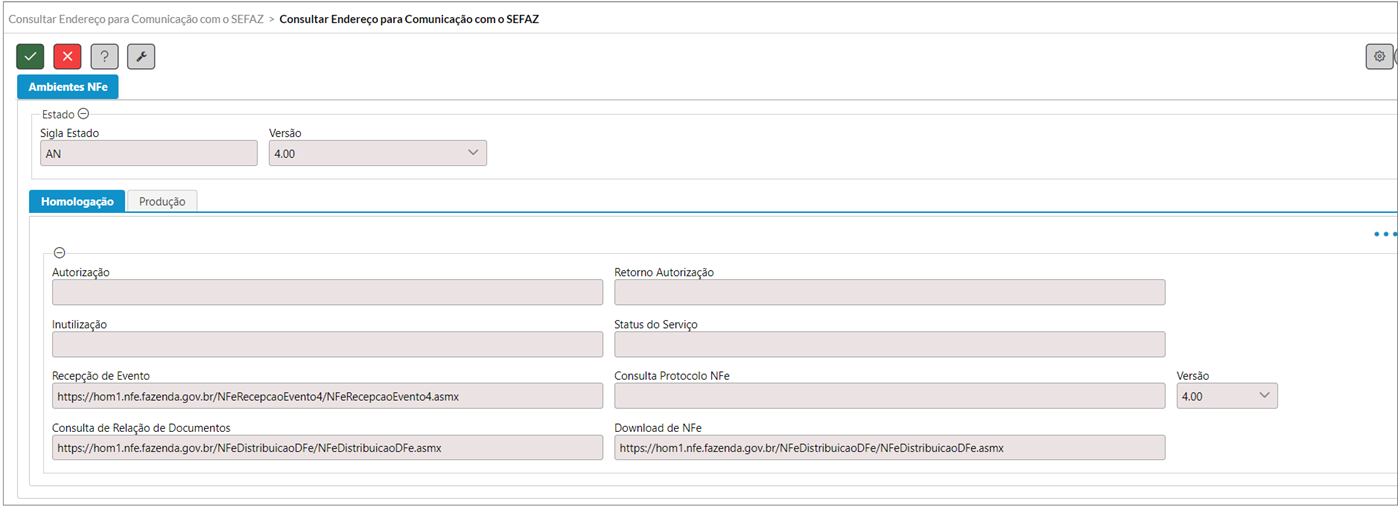Collapse the Estado section
1398x507 pixels.
83,114
